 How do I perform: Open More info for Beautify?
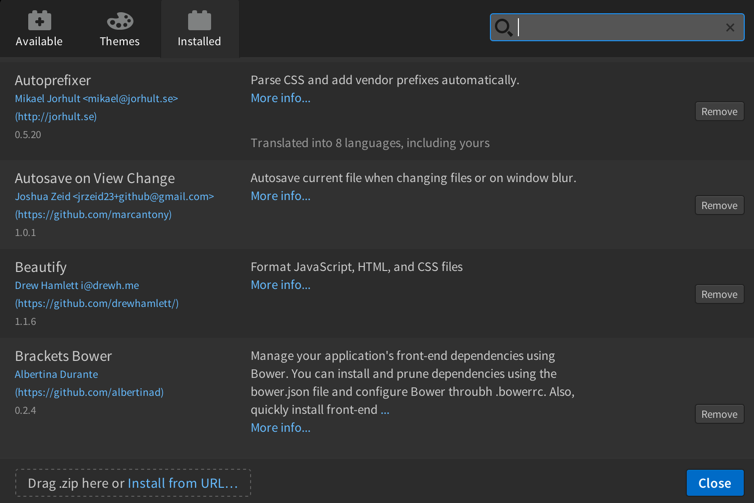pos(280,285)
